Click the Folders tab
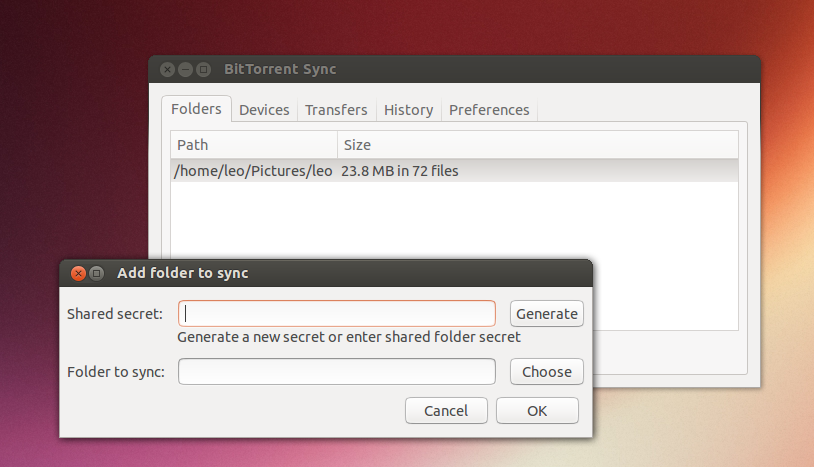 pyautogui.click(x=196, y=109)
